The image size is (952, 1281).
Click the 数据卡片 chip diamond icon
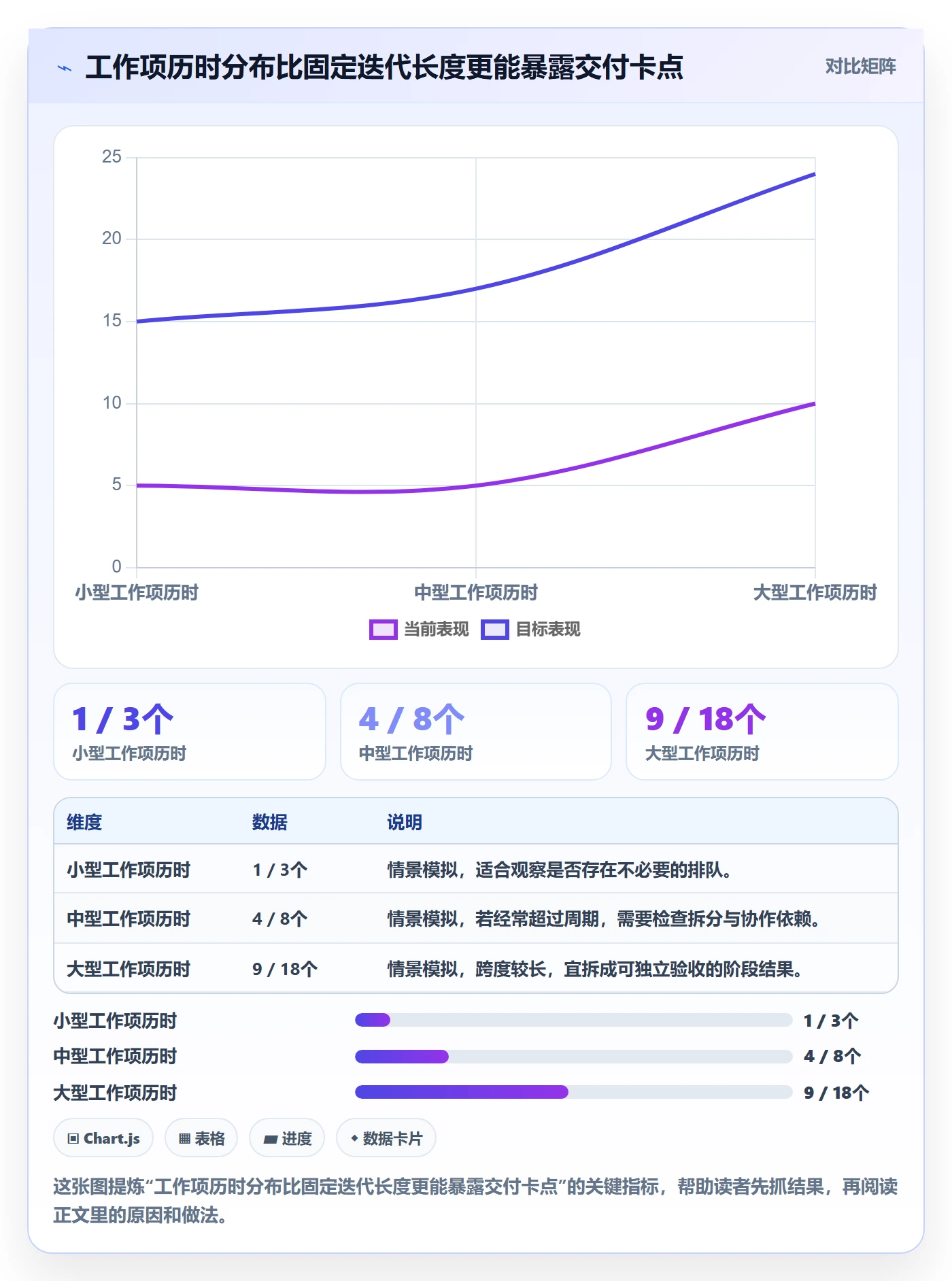click(354, 1138)
